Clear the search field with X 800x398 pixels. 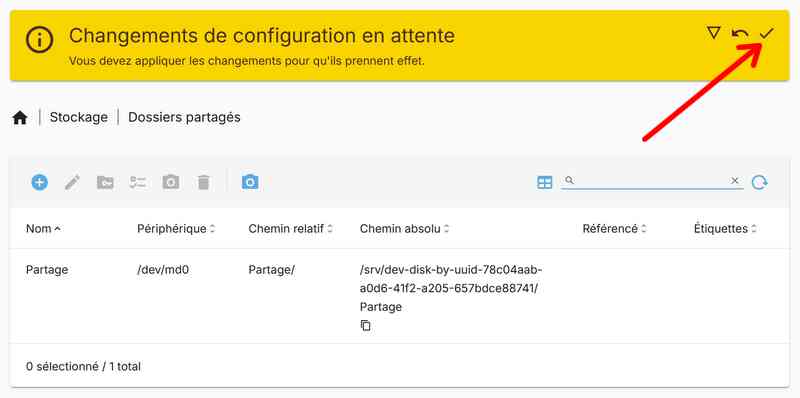coord(735,181)
